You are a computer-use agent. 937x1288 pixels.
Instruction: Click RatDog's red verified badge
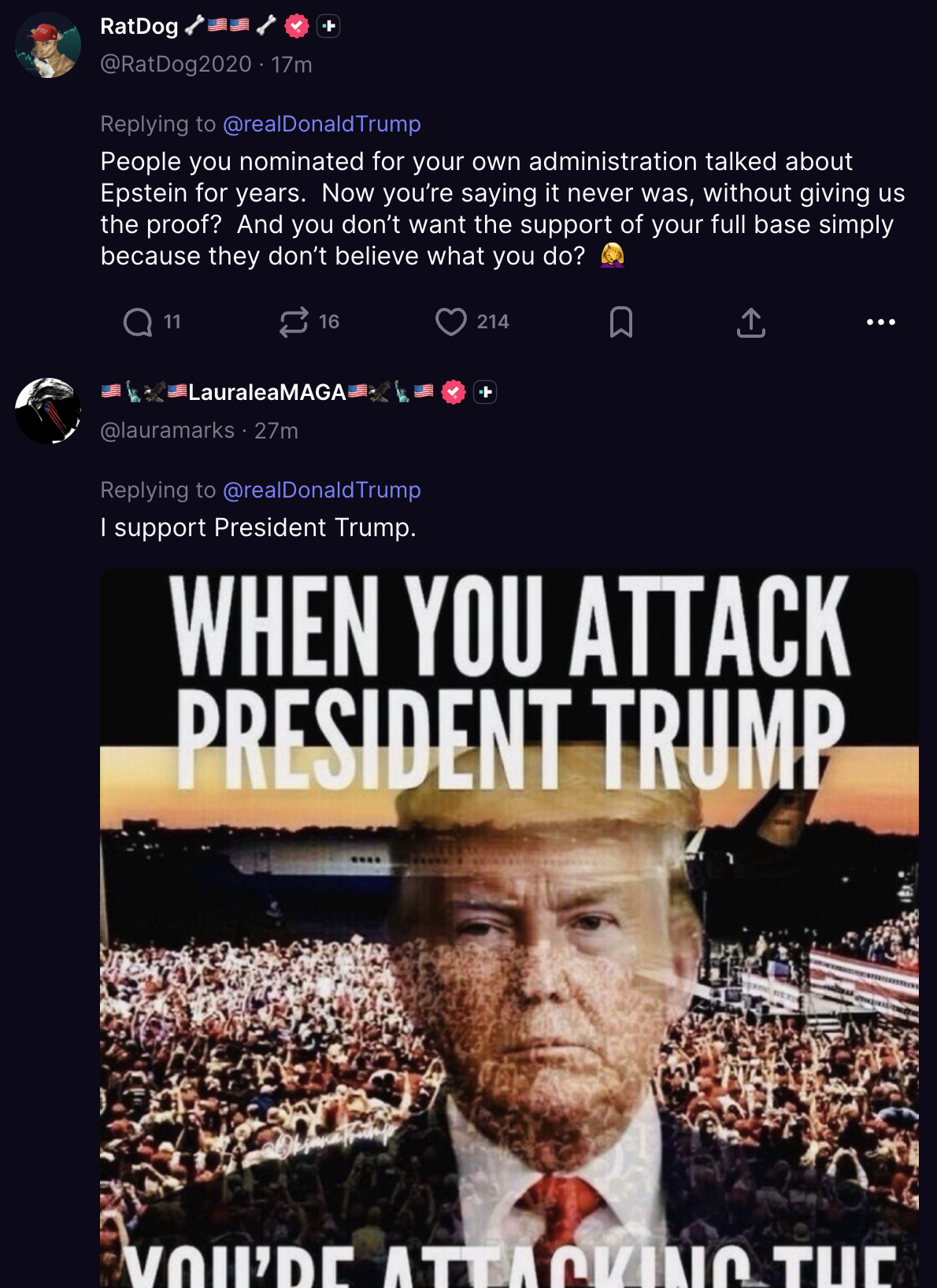point(297,26)
